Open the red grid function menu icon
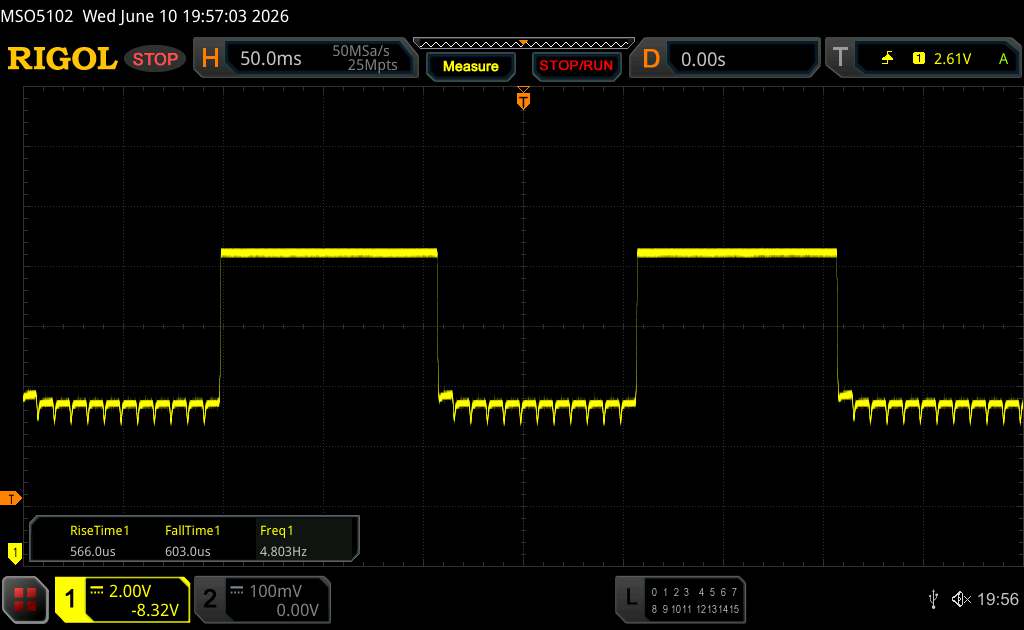The width and height of the screenshot is (1024, 630). (25, 599)
